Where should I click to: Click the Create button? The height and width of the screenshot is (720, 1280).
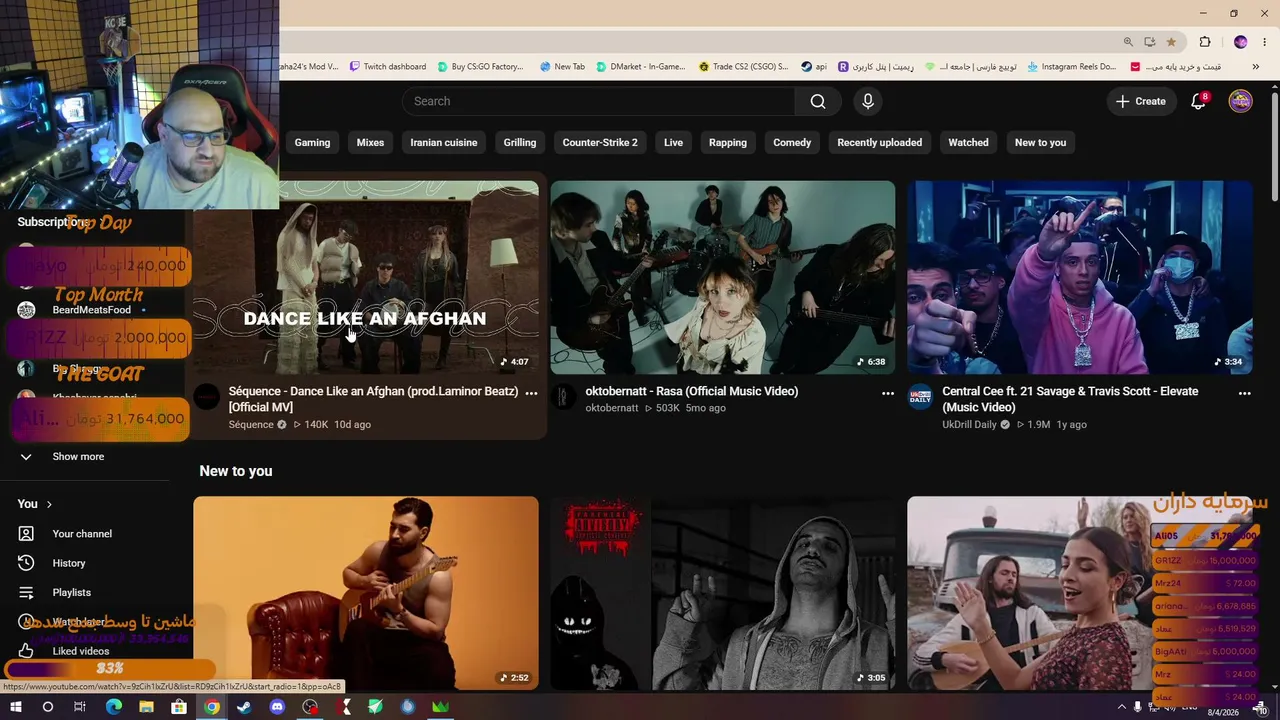[1141, 101]
